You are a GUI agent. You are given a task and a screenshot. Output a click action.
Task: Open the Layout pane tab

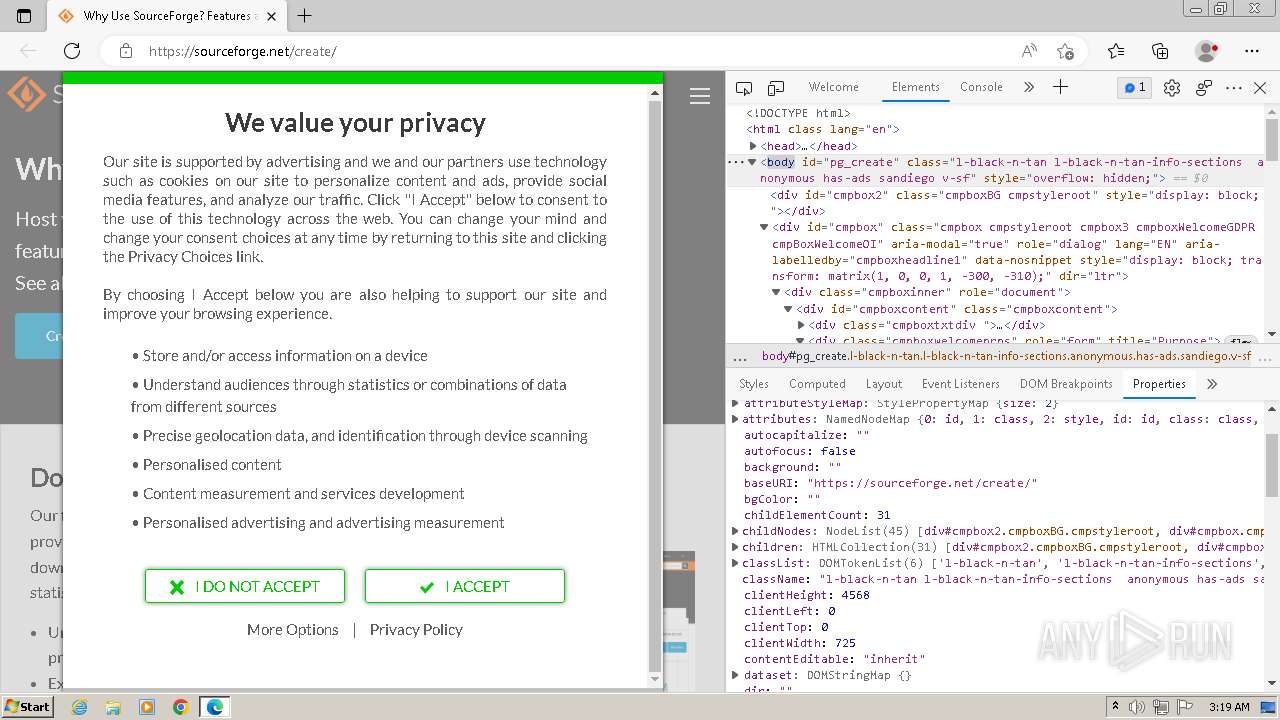[884, 384]
